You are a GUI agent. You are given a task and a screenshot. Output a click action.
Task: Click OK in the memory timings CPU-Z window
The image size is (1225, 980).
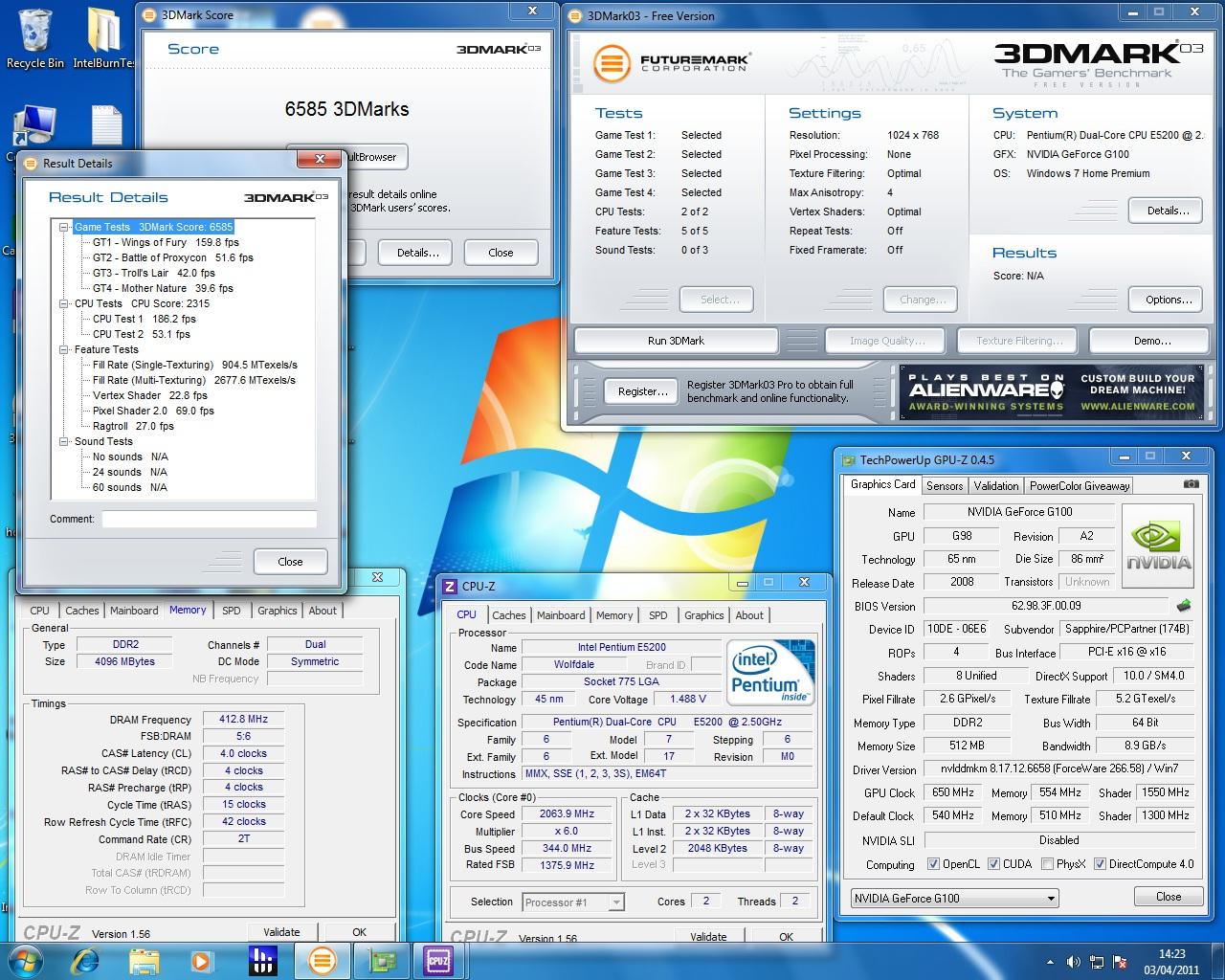click(359, 932)
